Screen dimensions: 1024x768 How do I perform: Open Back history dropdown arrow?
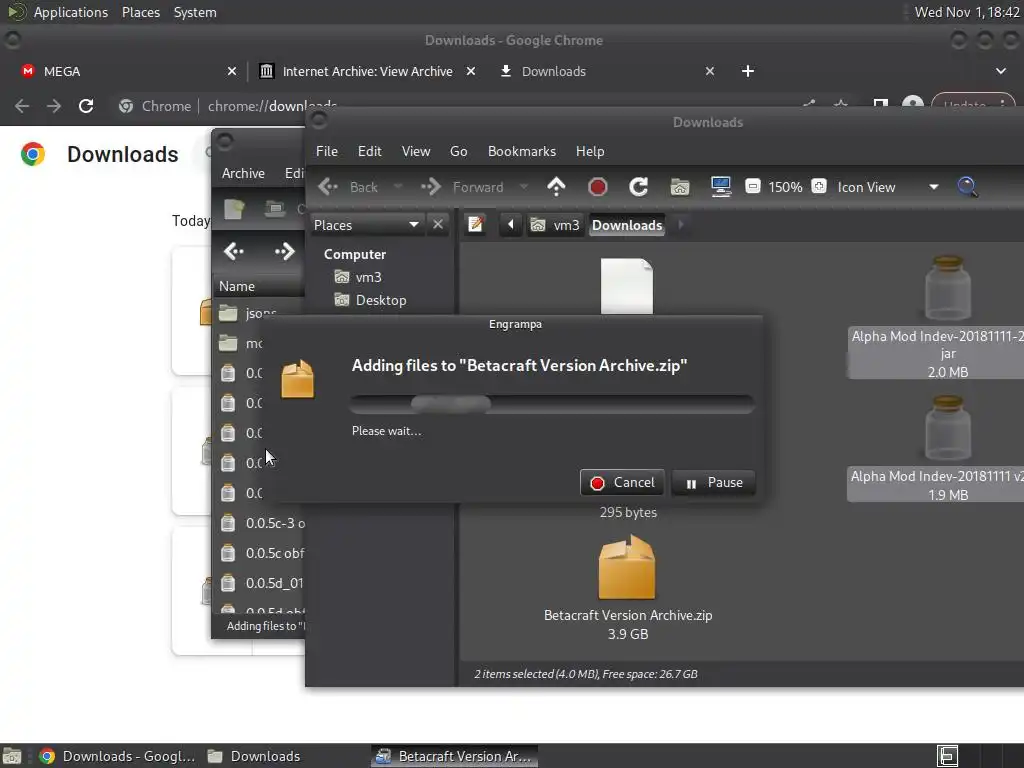[x=398, y=187]
